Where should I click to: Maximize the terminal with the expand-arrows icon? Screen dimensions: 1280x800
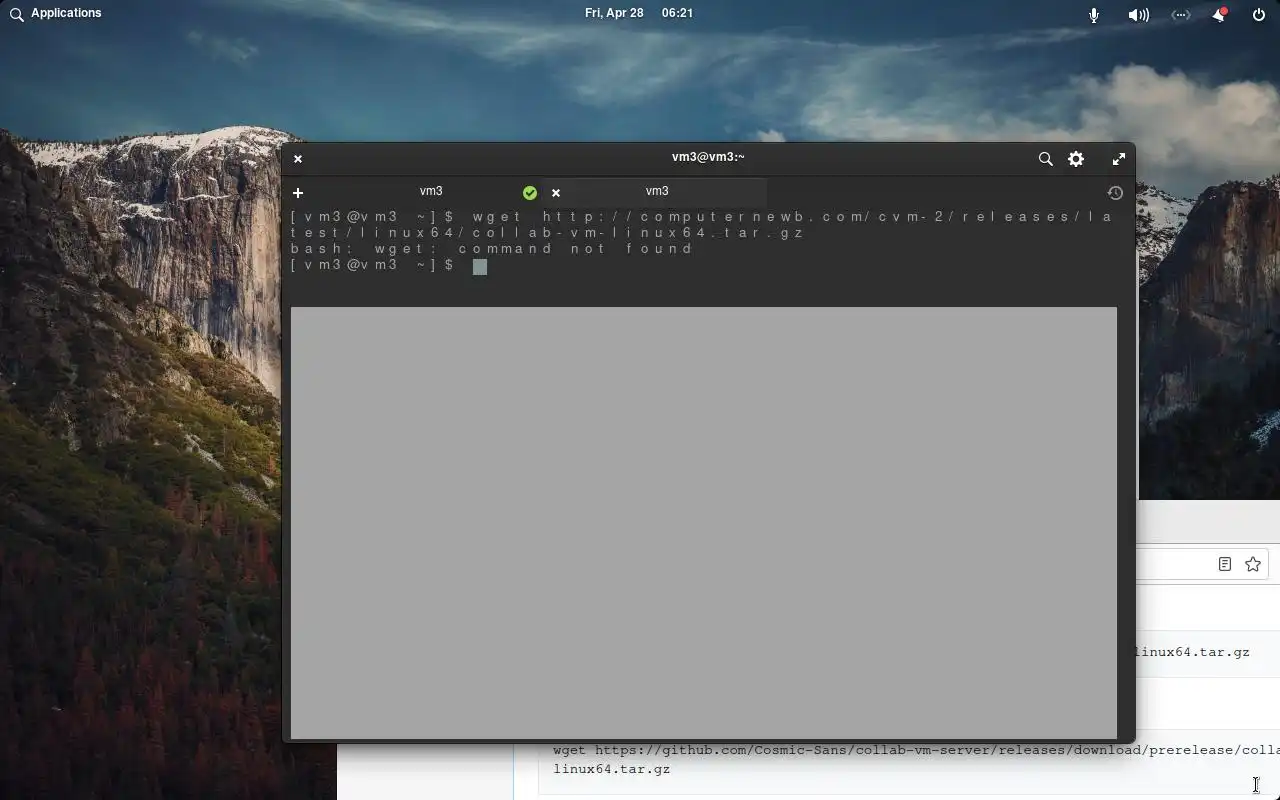coord(1119,159)
